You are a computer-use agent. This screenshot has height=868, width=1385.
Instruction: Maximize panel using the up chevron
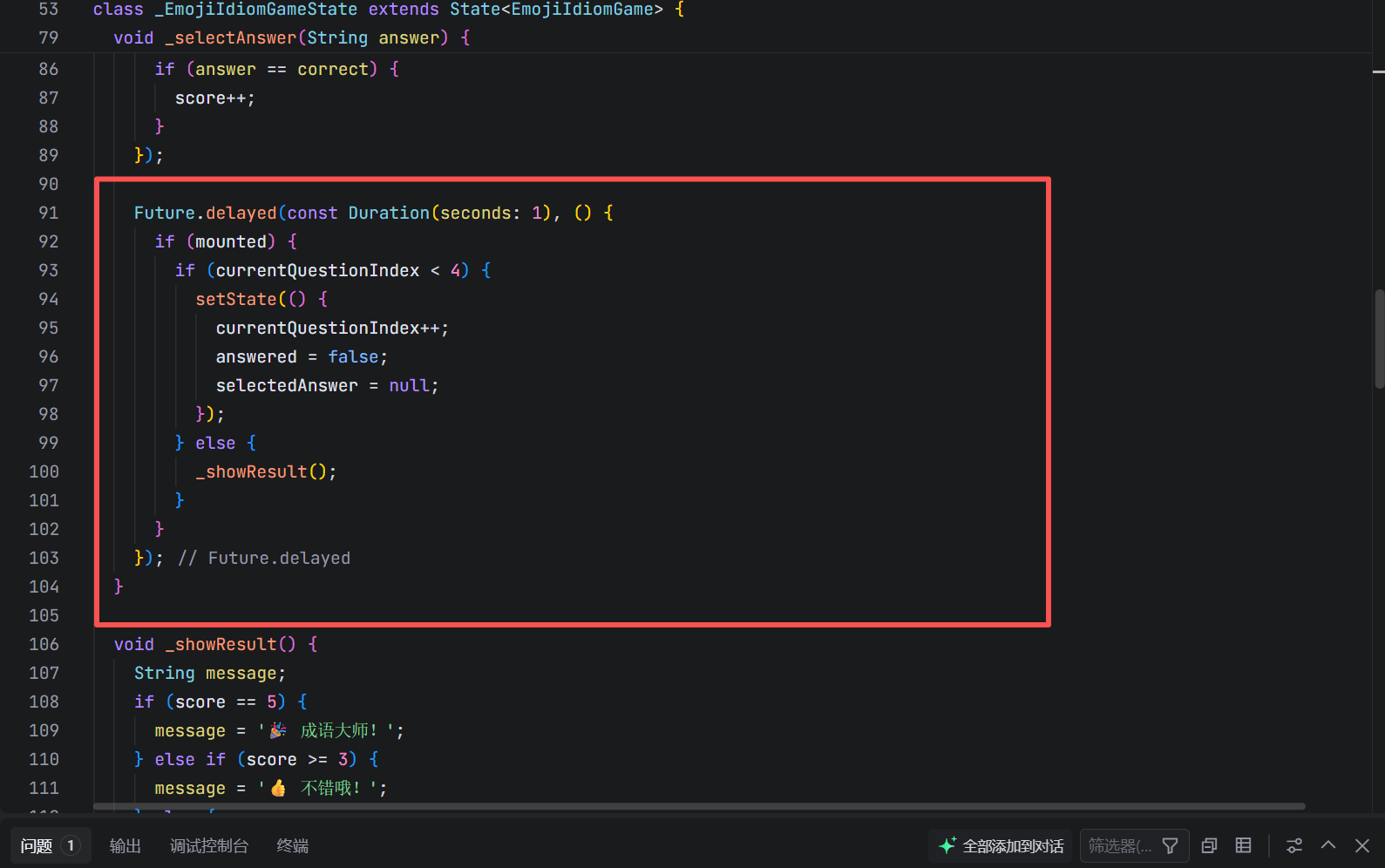1328,845
